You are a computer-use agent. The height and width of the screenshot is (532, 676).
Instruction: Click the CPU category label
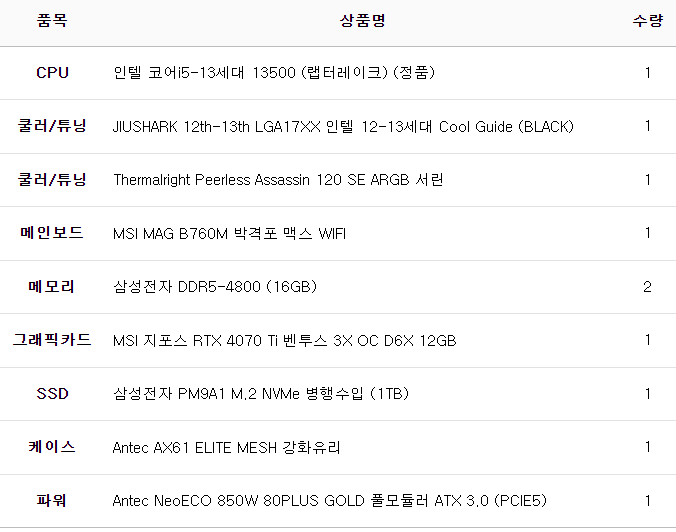(52, 73)
